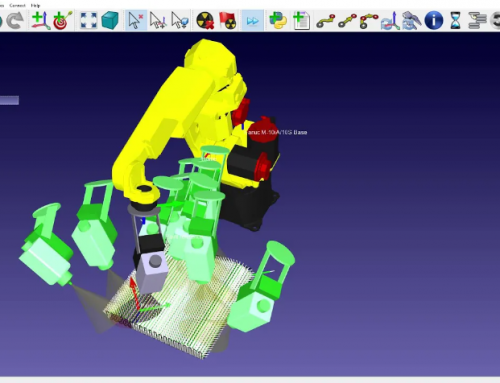Insert show message info instruction
500x383 pixels.
[x=434, y=21]
